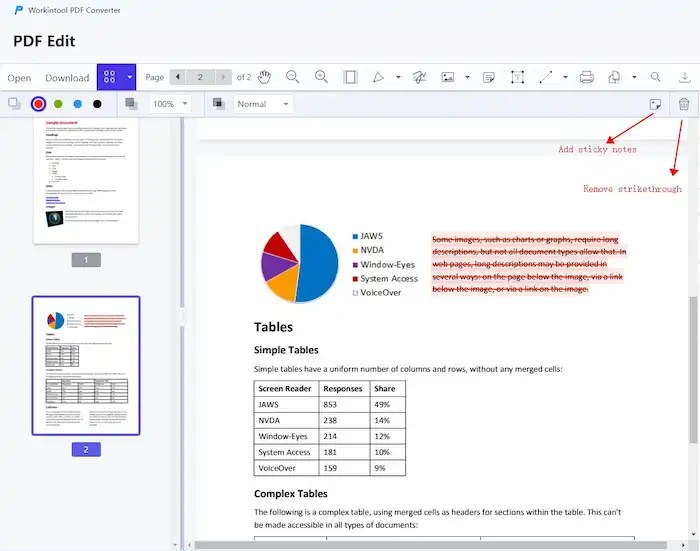Click the NVDA legend entry
This screenshot has height=551, width=700.
368,250
